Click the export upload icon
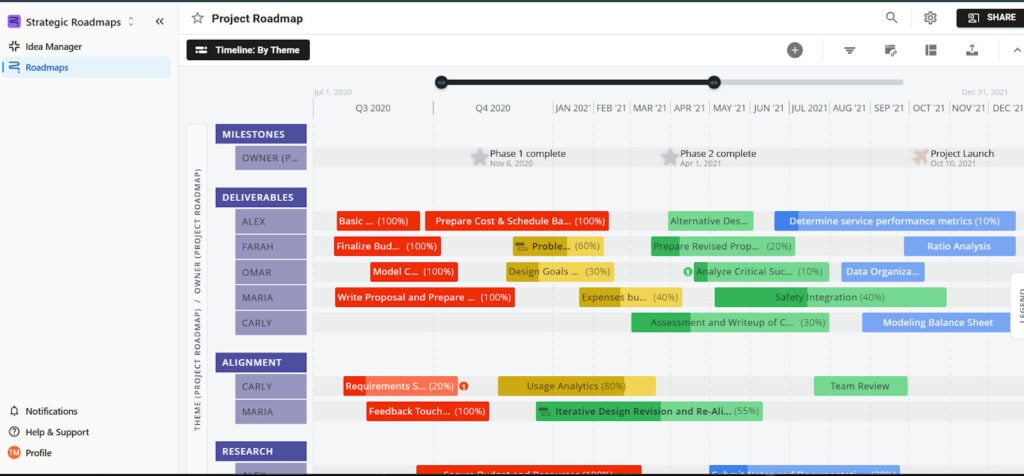The width and height of the screenshot is (1024, 476). [972, 50]
